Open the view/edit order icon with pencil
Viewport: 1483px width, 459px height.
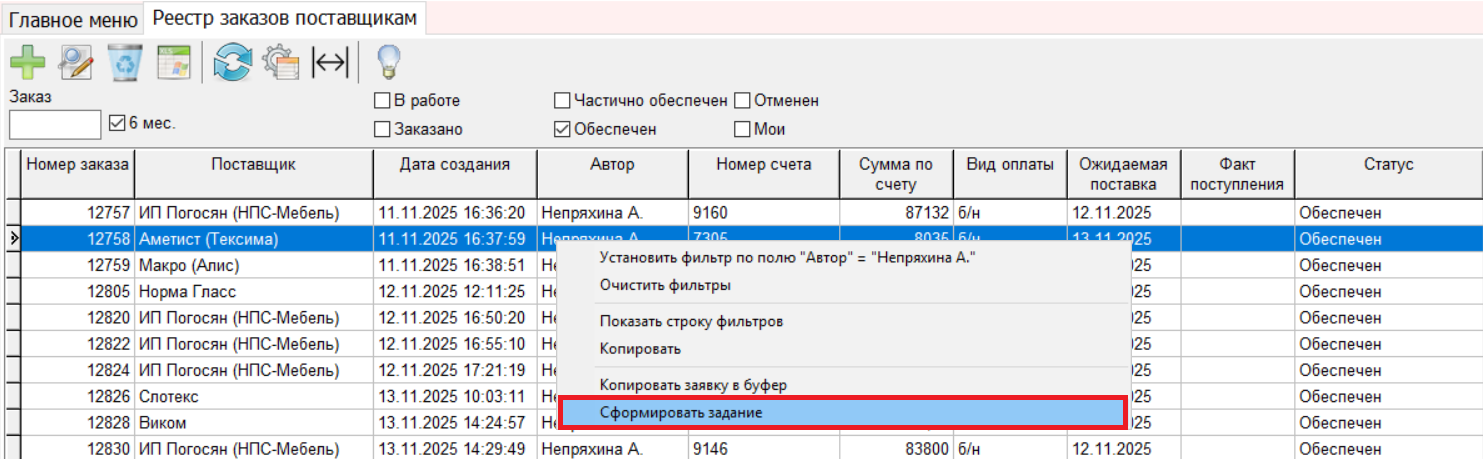click(x=76, y=63)
